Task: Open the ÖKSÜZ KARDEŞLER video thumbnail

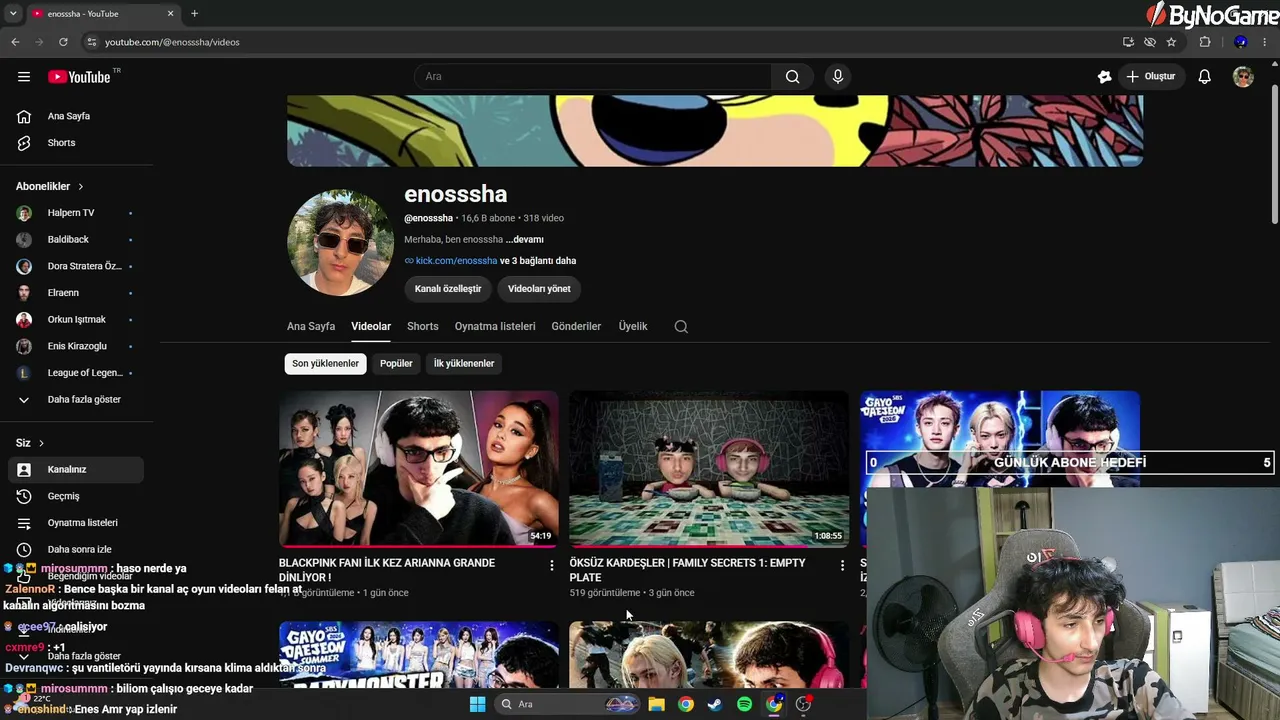Action: pyautogui.click(x=709, y=469)
